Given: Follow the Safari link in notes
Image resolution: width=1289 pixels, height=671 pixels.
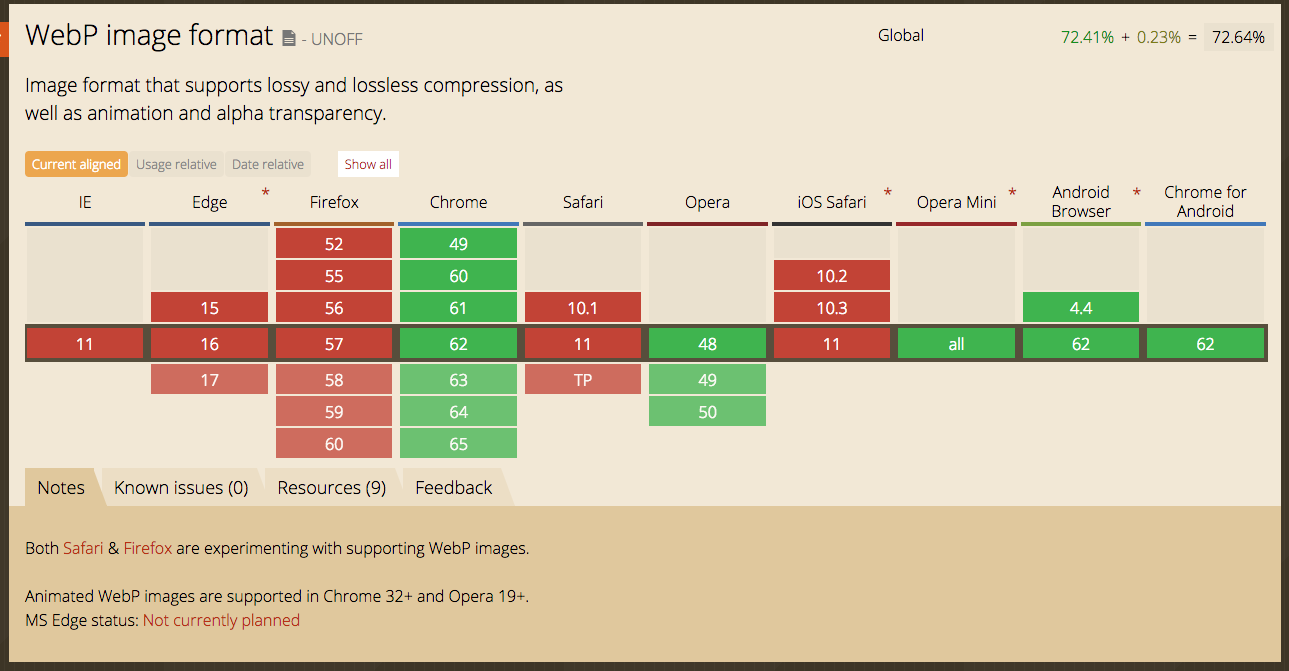Looking at the screenshot, I should point(83,548).
